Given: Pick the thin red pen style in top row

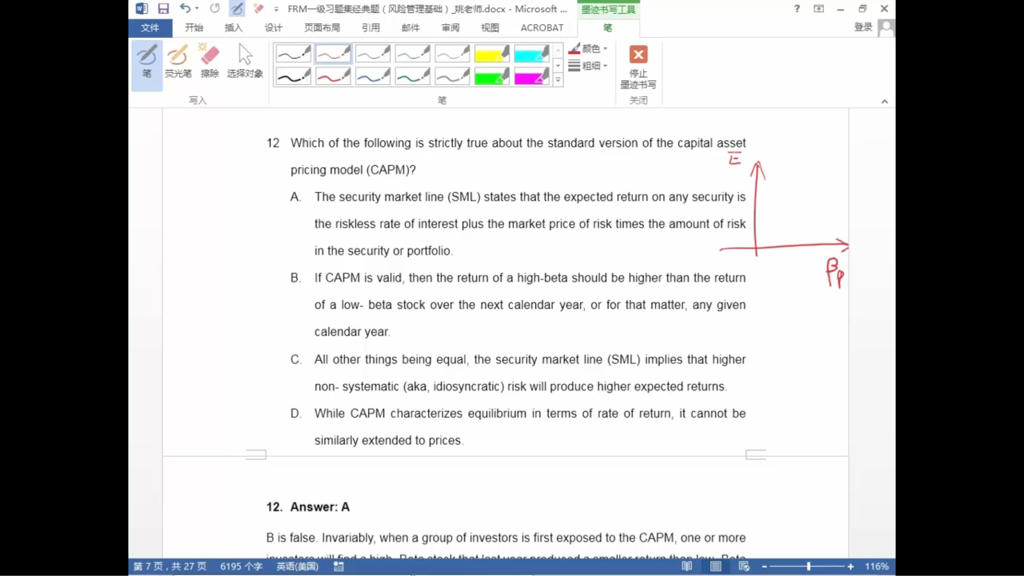Looking at the screenshot, I should tap(333, 53).
